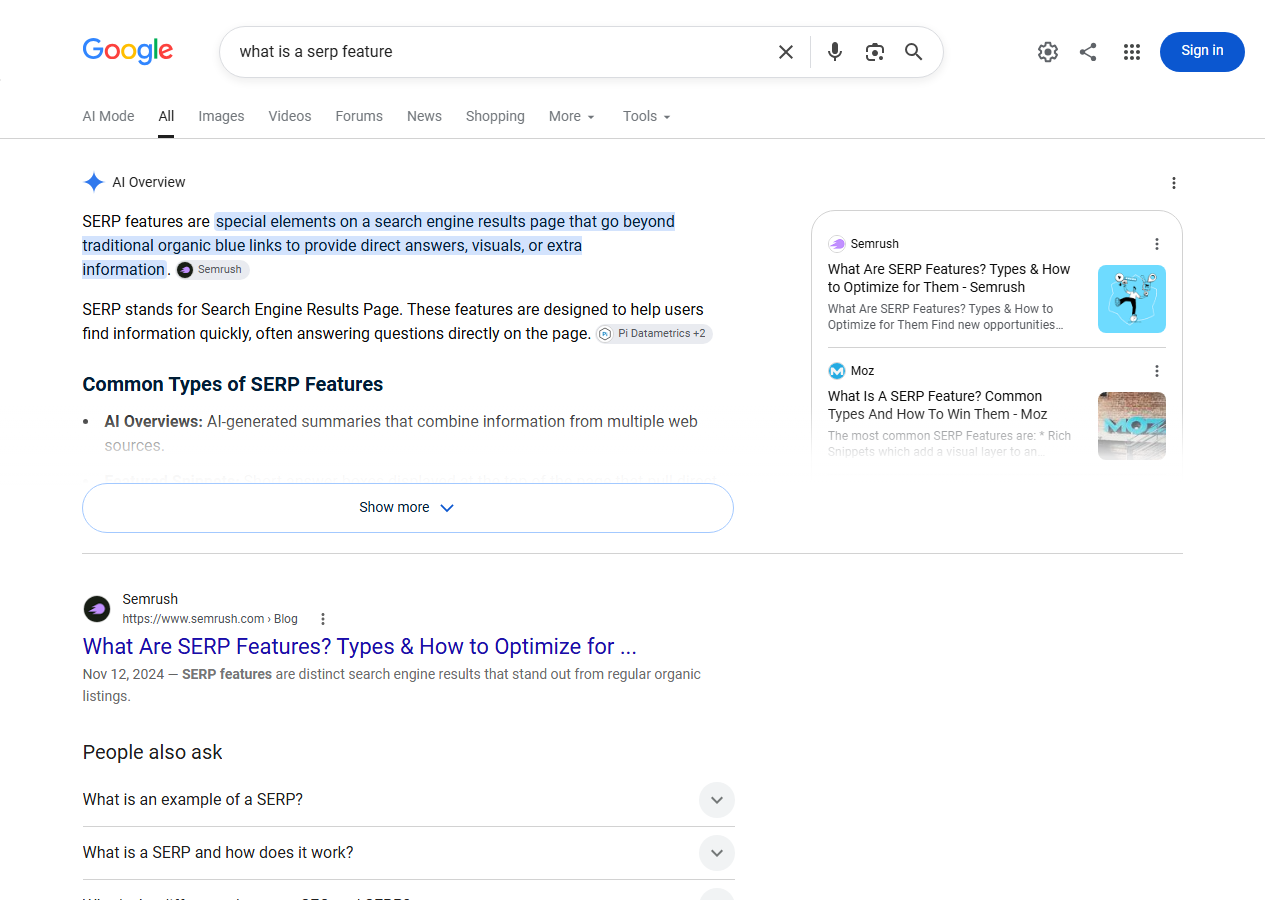Screen dimensions: 1280x900
Task: Open three-dot menu on Moz source card
Action: tap(1157, 371)
